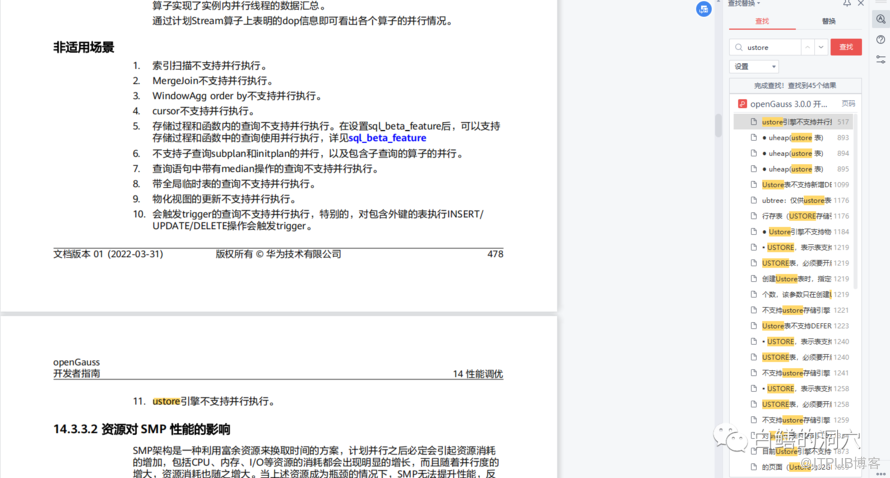Open the help question-mark icon in sidebar
The height and width of the screenshot is (478, 890).
[x=880, y=40]
